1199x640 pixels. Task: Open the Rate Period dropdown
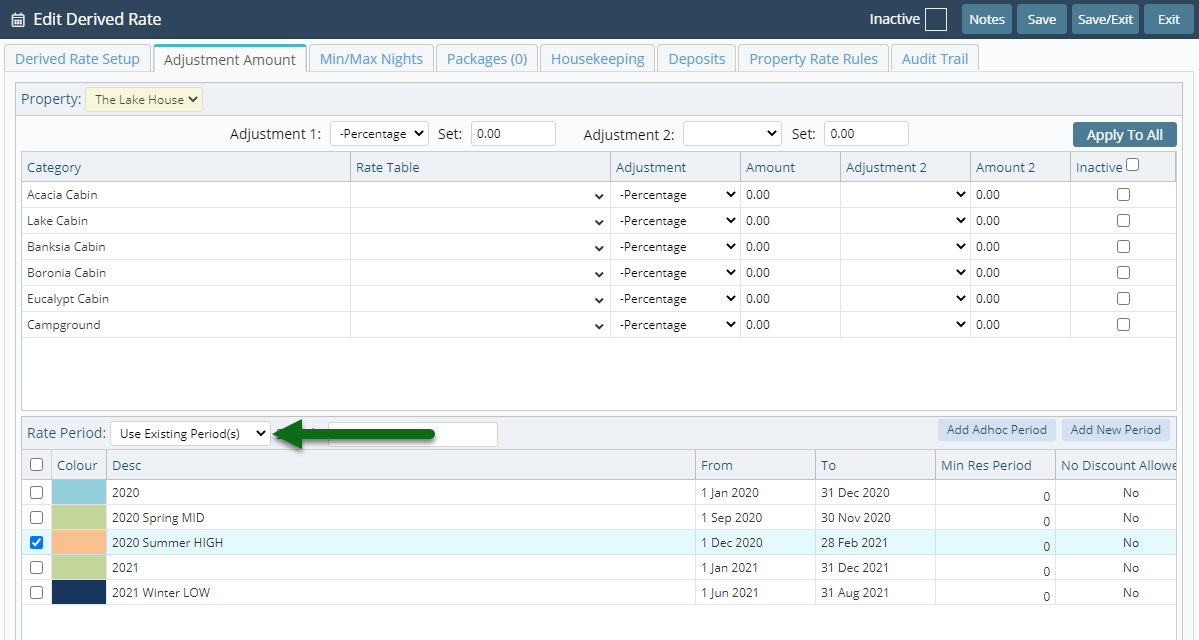click(190, 434)
